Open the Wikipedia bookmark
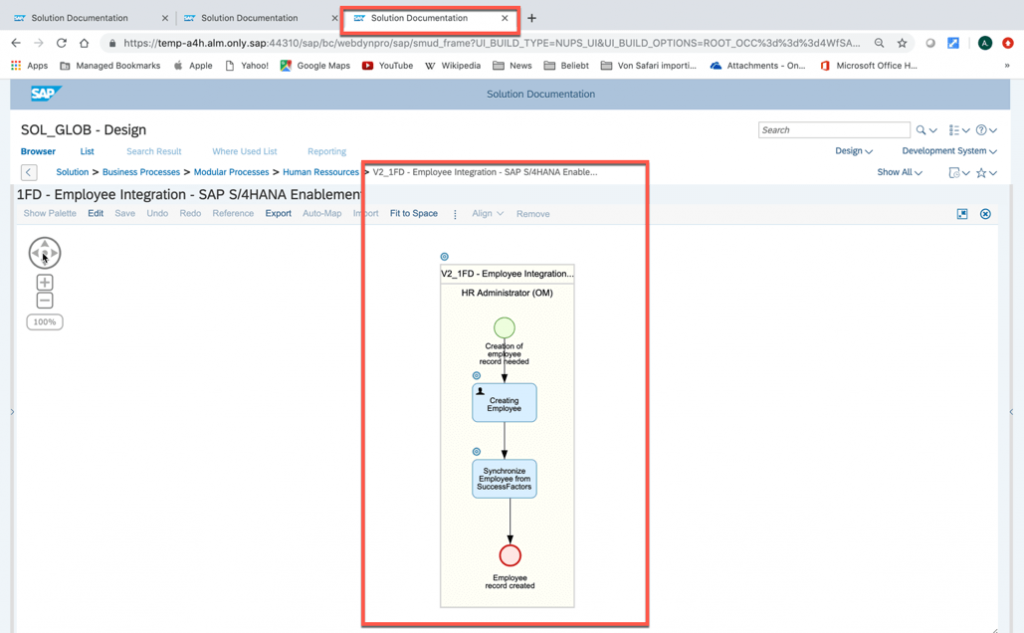 pyautogui.click(x=453, y=65)
